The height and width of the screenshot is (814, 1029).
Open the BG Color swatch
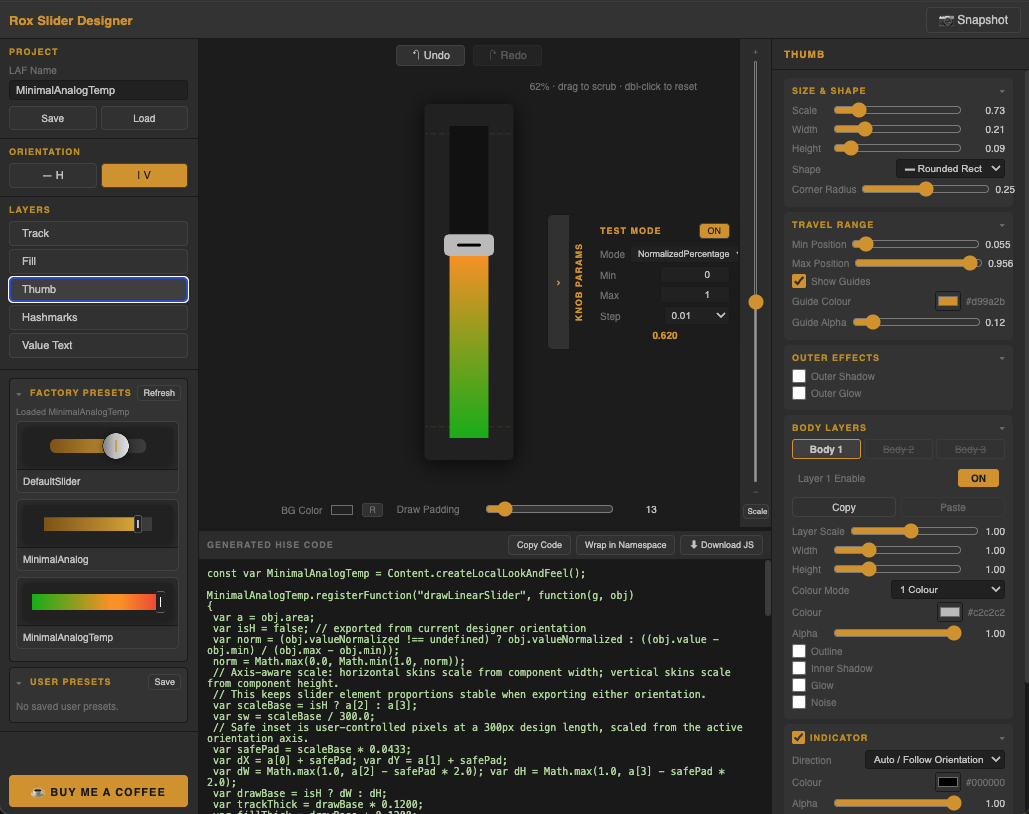click(x=342, y=510)
